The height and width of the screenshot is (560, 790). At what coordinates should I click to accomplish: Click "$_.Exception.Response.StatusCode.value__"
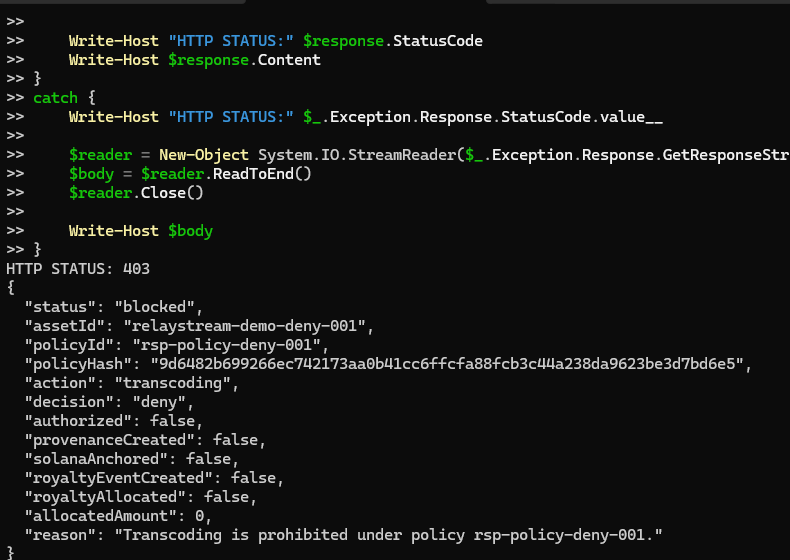(483, 117)
